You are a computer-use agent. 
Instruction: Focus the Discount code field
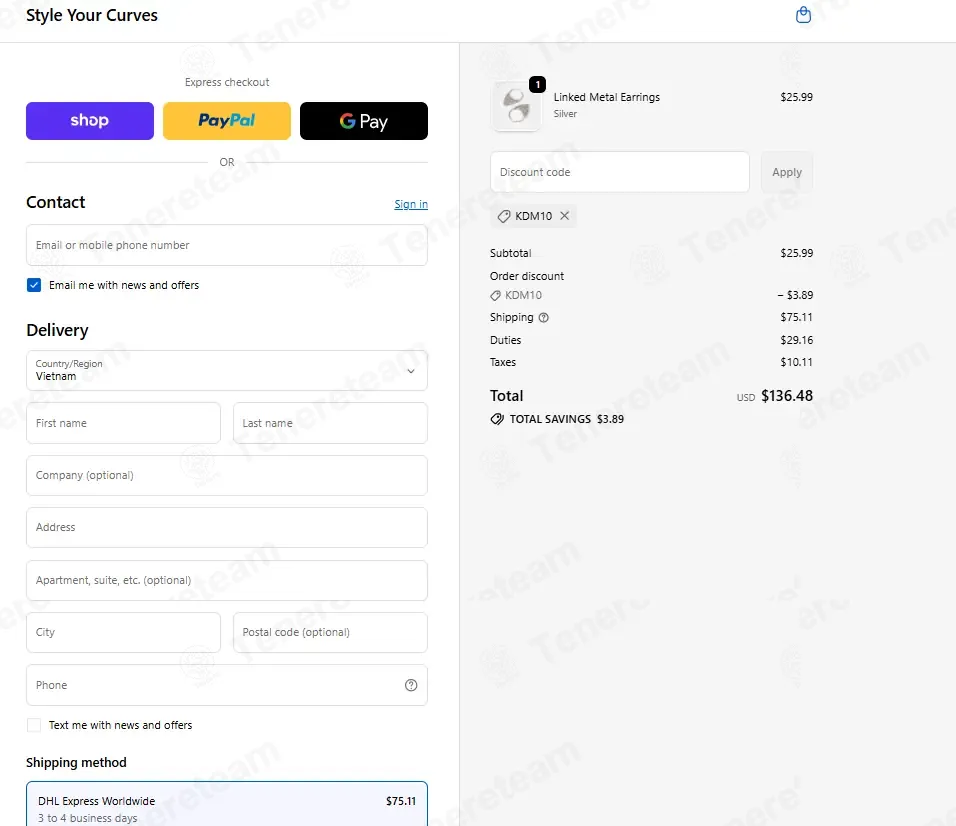619,172
